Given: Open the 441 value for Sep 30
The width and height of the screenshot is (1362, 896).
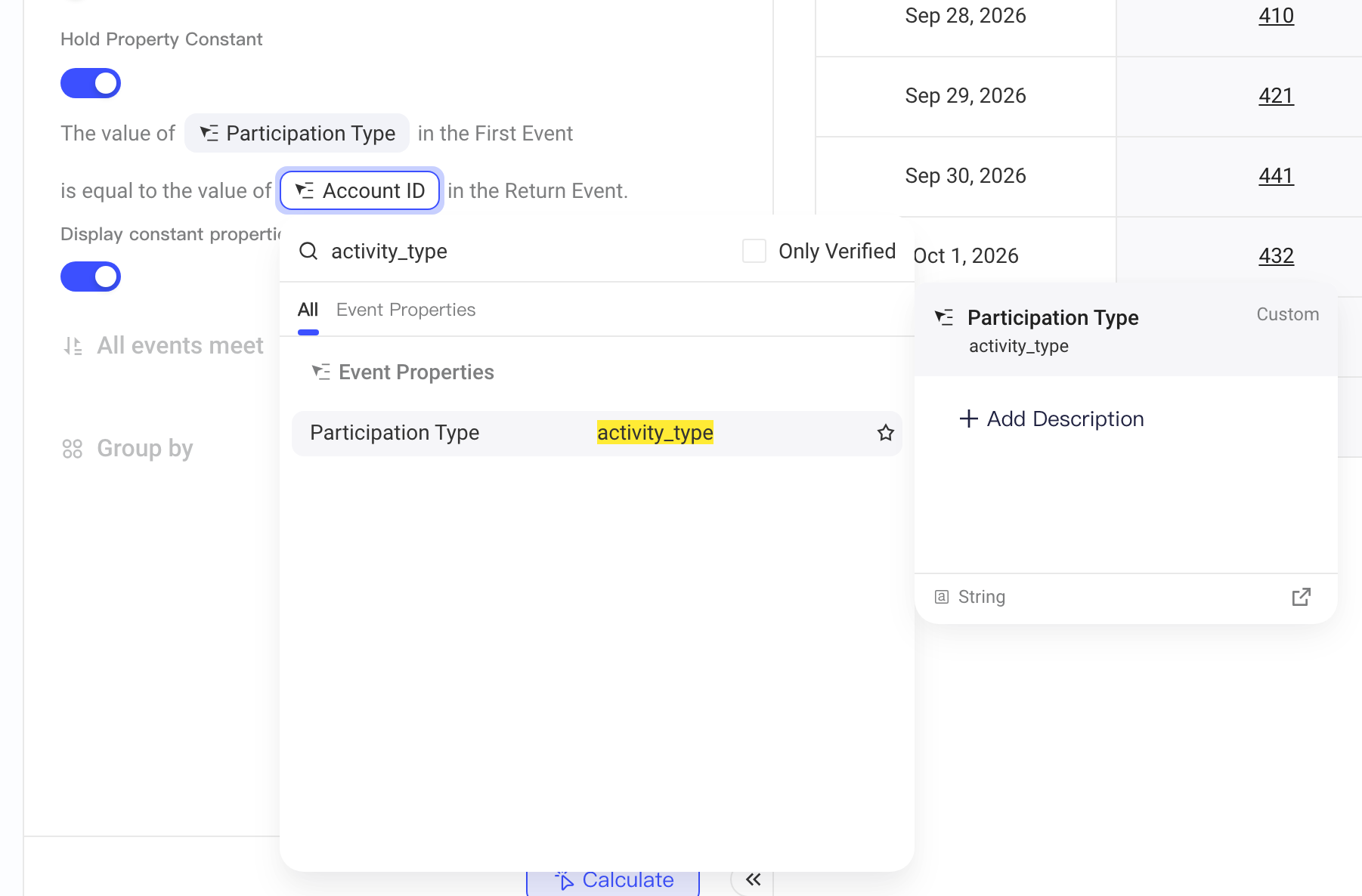Looking at the screenshot, I should point(1276,176).
